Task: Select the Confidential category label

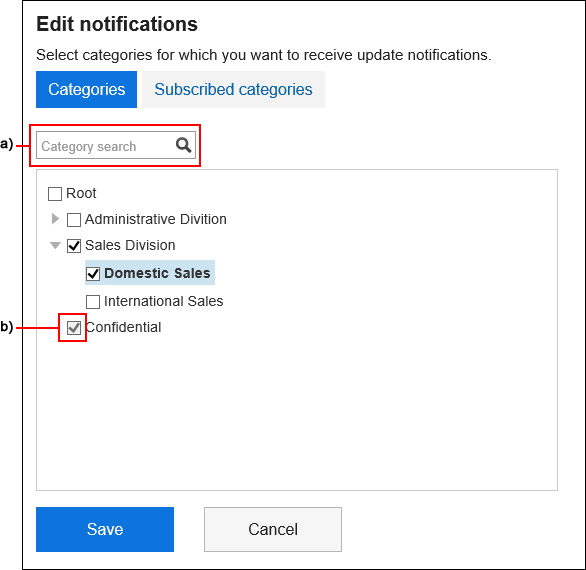Action: (x=124, y=327)
